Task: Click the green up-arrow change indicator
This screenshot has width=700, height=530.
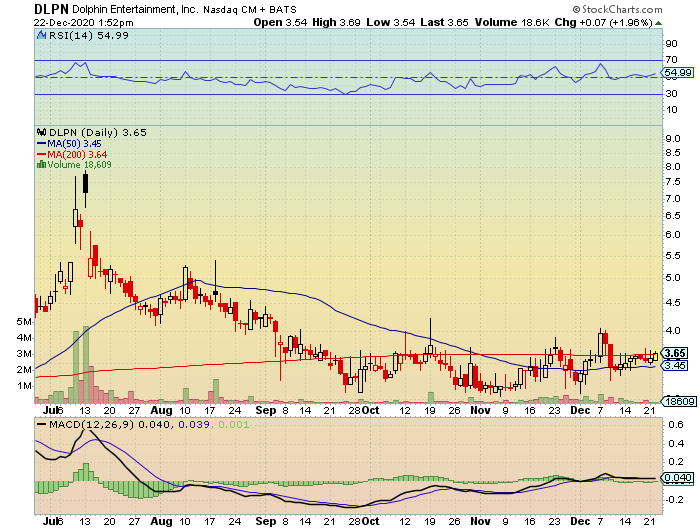Action: click(658, 23)
